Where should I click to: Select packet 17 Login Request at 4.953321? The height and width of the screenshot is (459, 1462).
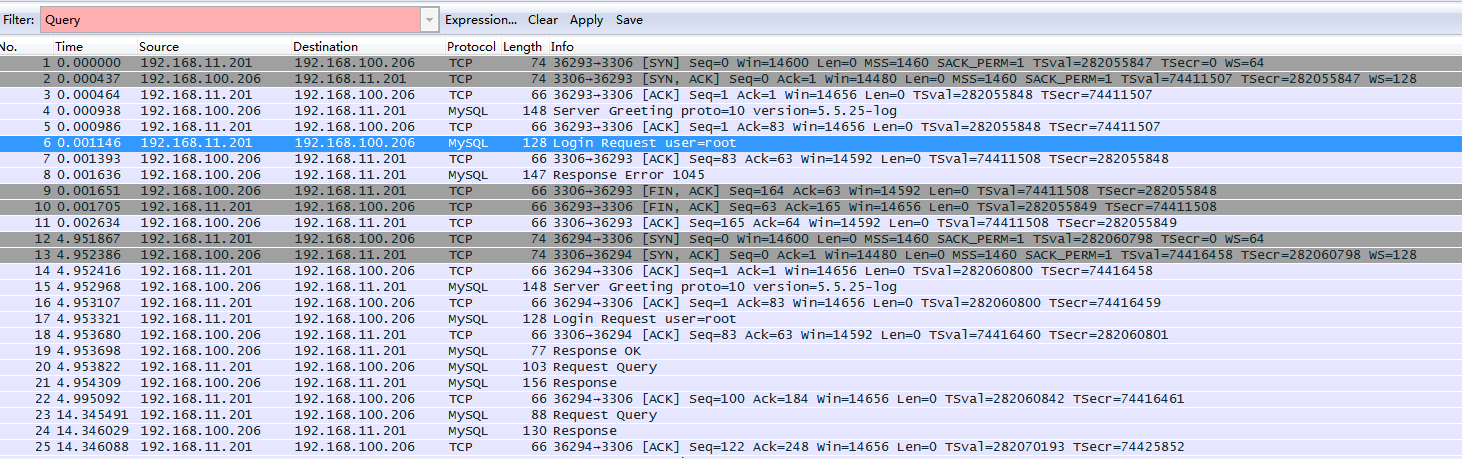pos(731,319)
